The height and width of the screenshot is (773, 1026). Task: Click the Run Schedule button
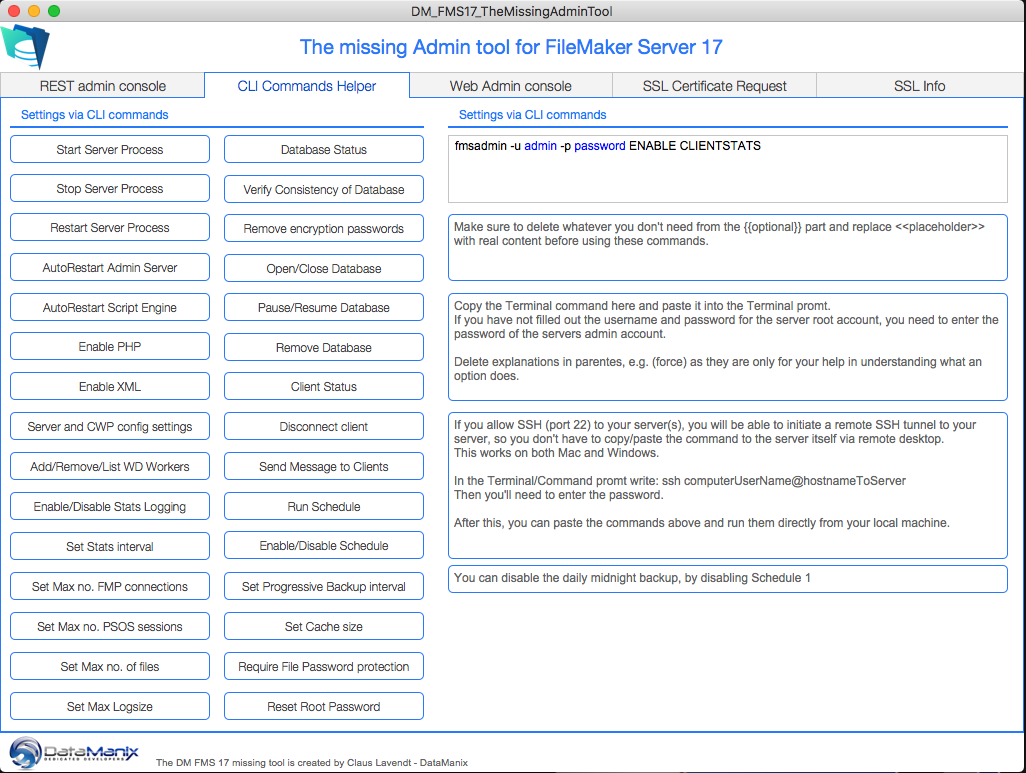coord(324,507)
